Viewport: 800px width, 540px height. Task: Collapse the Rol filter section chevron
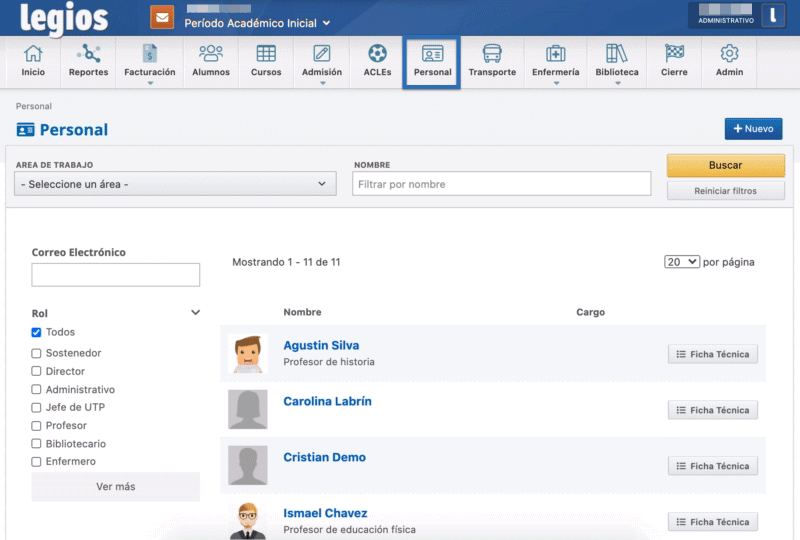[195, 313]
